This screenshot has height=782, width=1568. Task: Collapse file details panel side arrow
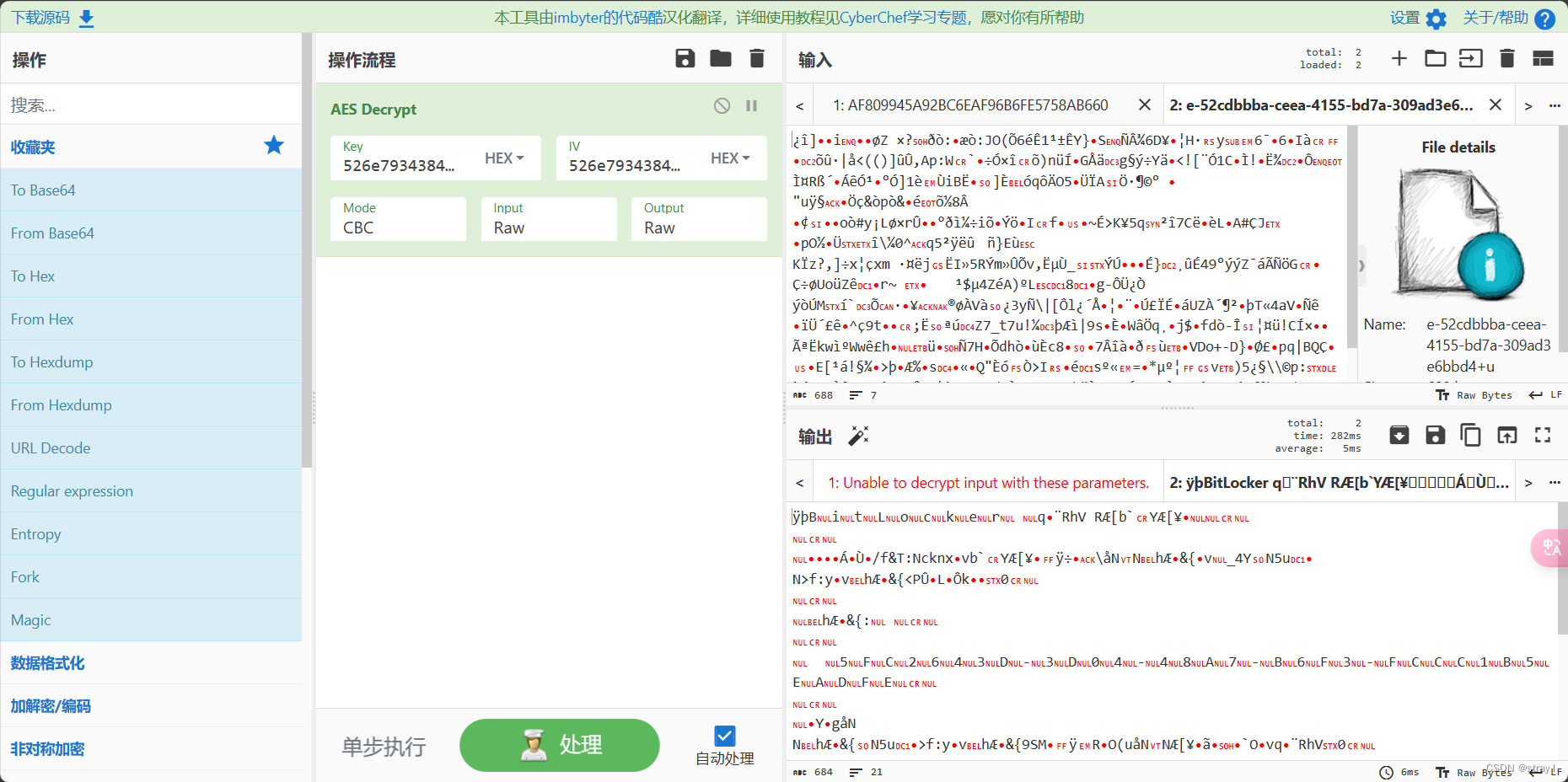(1361, 265)
